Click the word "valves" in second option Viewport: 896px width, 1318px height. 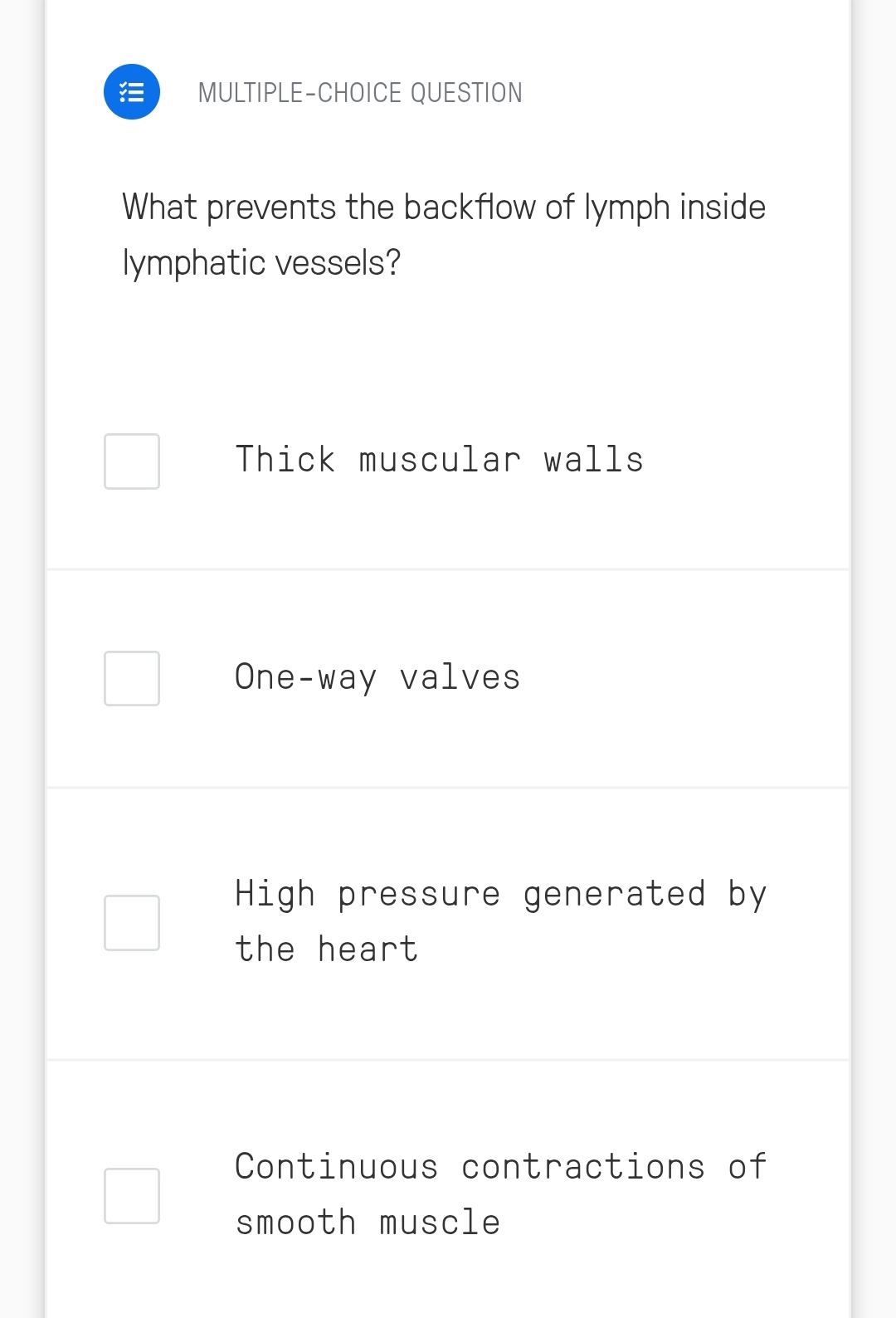(x=460, y=677)
